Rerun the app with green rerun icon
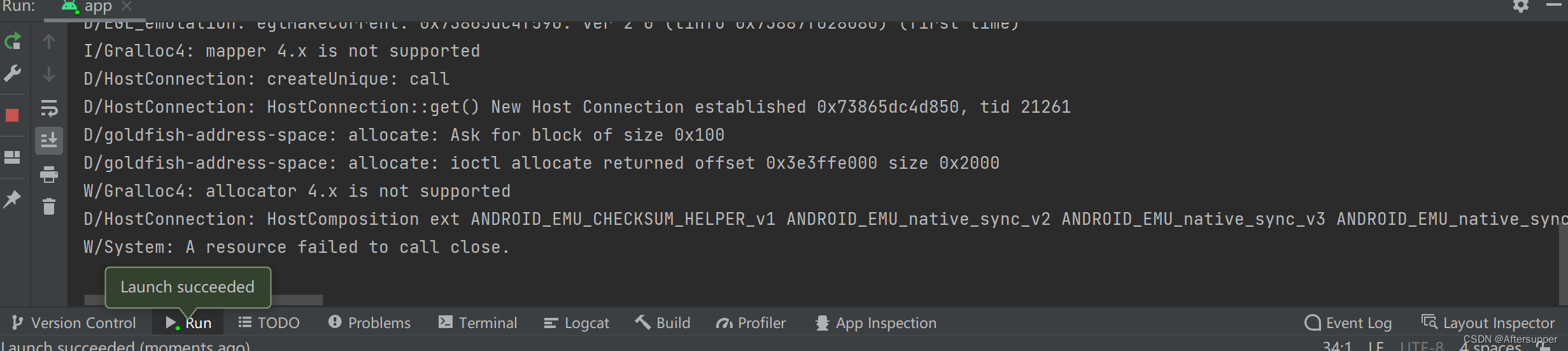 click(13, 42)
